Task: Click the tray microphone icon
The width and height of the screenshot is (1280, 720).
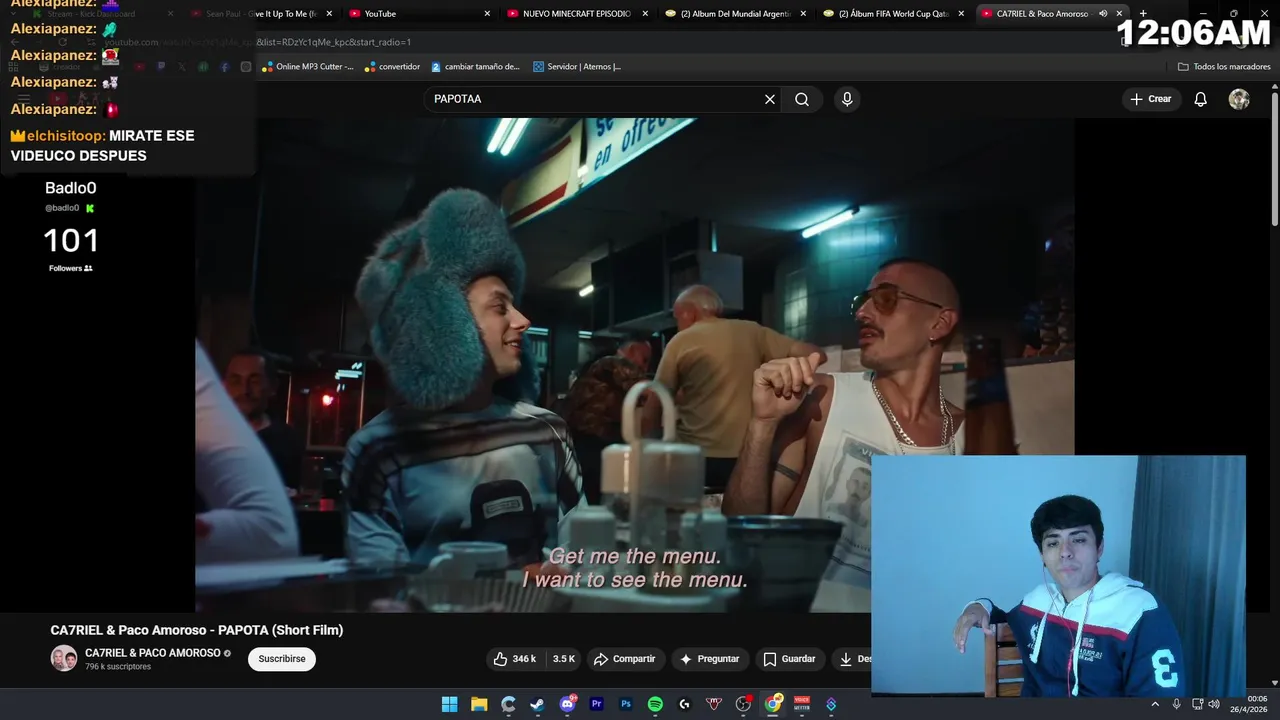Action: click(1176, 704)
